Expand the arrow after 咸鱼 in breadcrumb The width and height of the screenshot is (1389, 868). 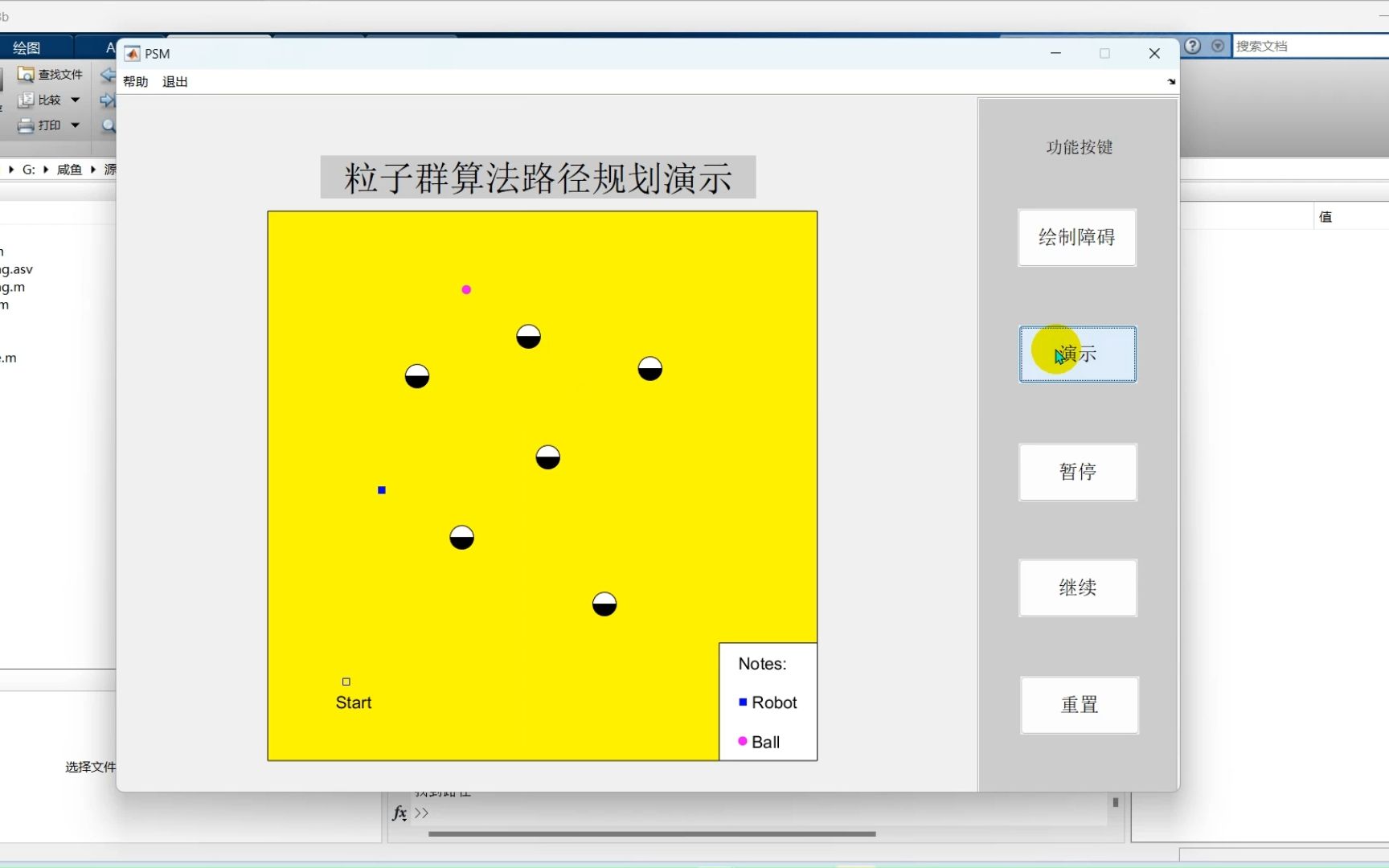coord(93,170)
